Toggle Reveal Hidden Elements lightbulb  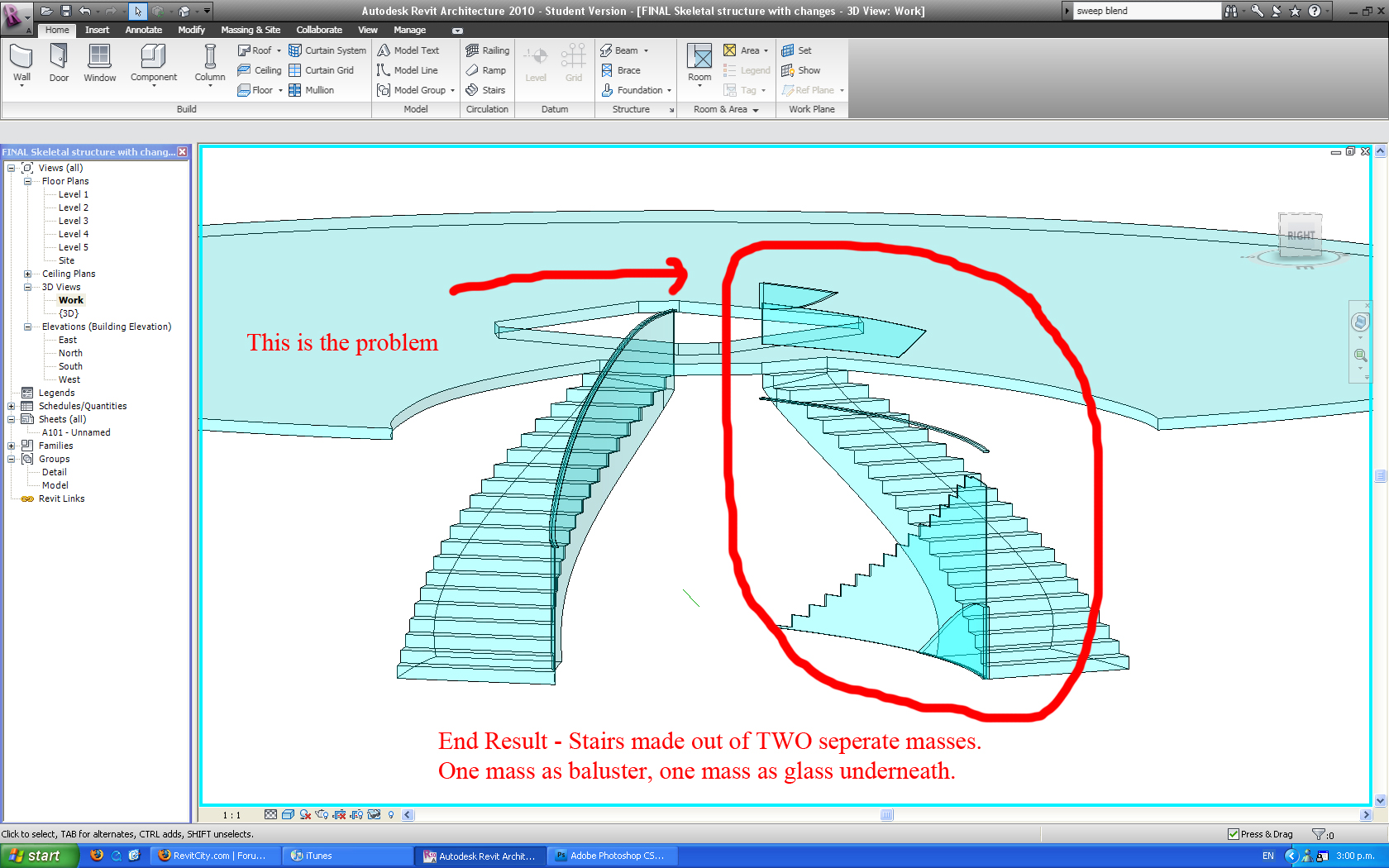(x=391, y=814)
